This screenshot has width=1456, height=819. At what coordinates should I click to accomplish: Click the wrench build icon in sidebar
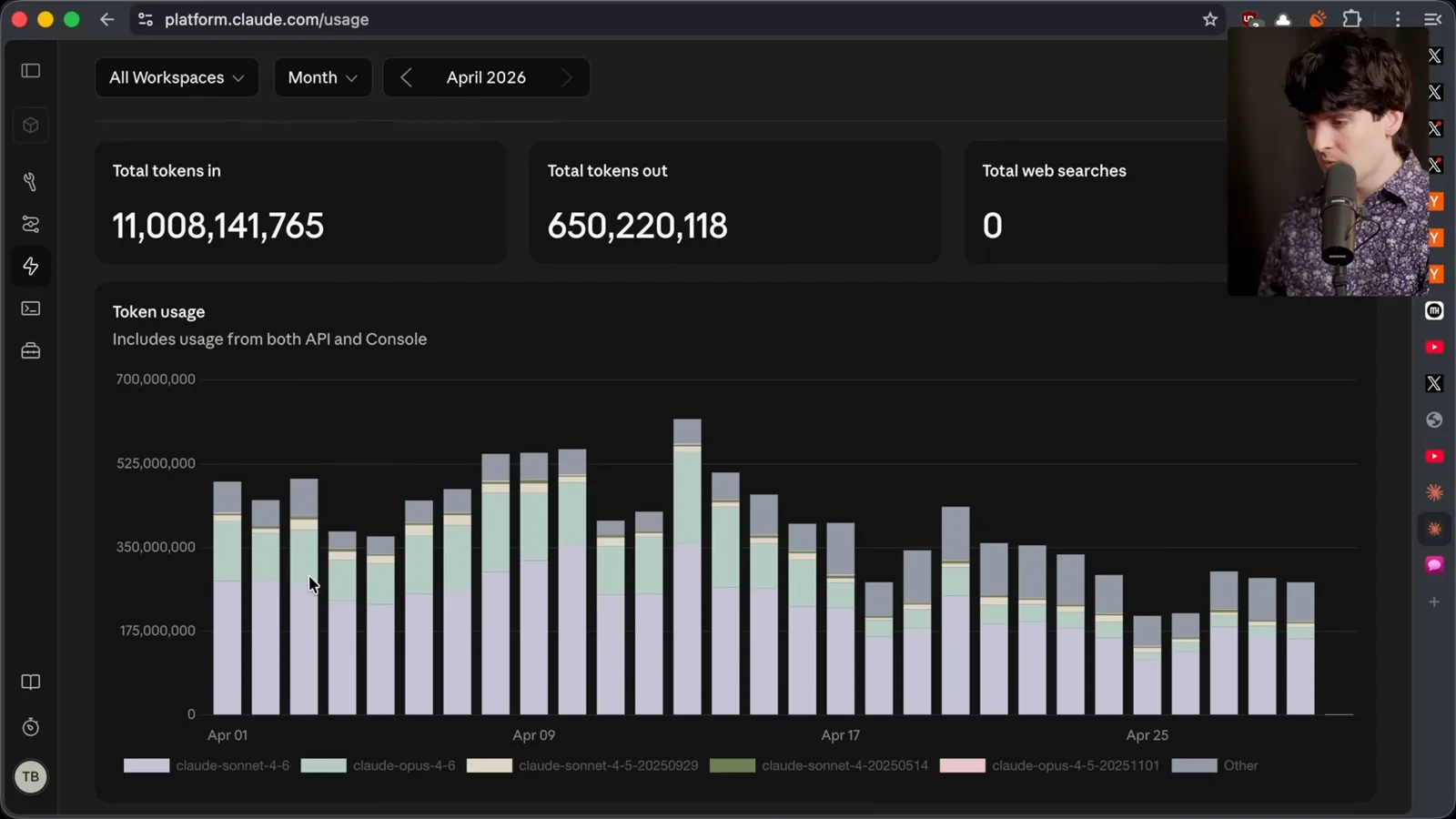point(31,182)
